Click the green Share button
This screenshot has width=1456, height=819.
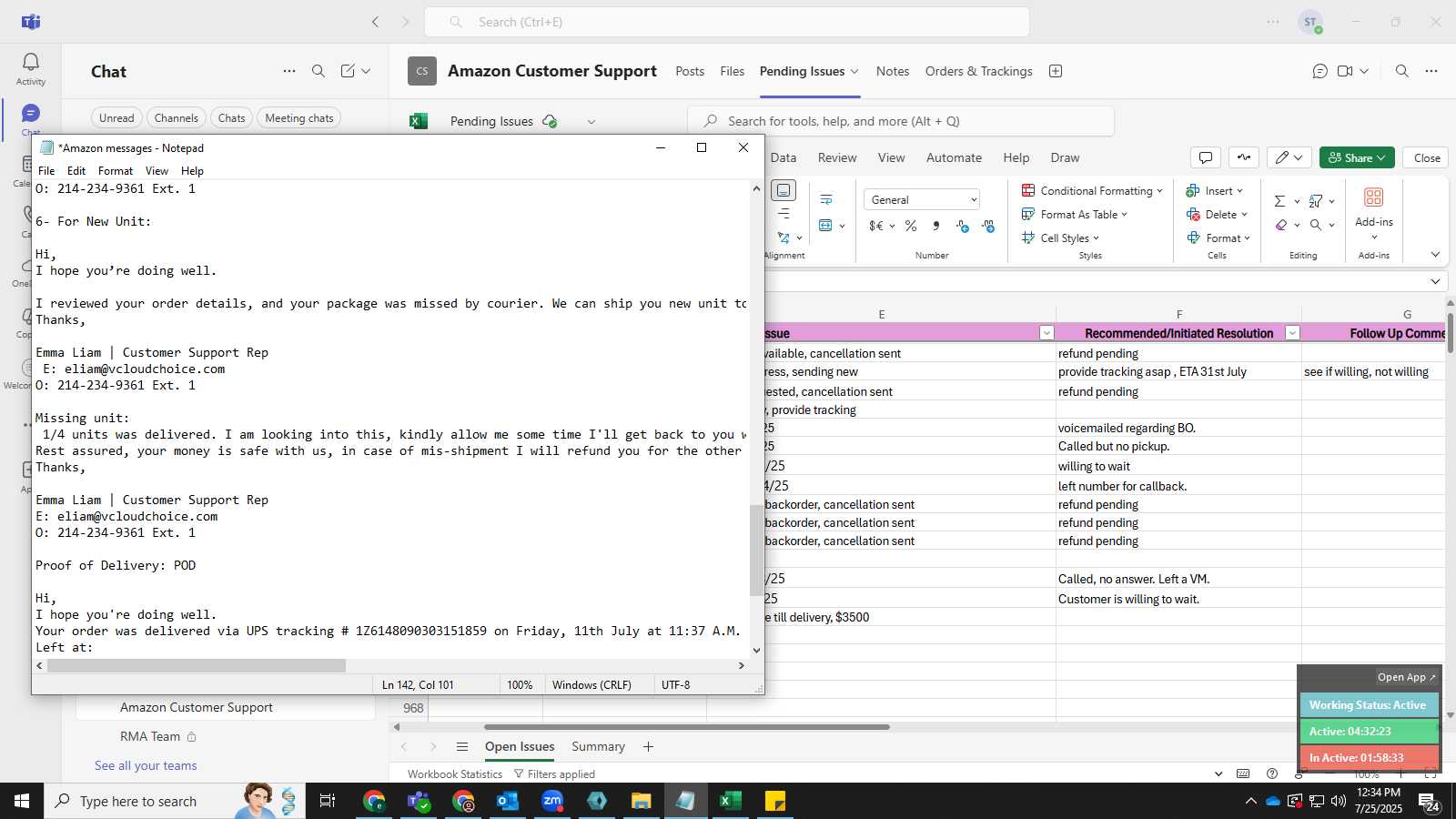pyautogui.click(x=1357, y=157)
